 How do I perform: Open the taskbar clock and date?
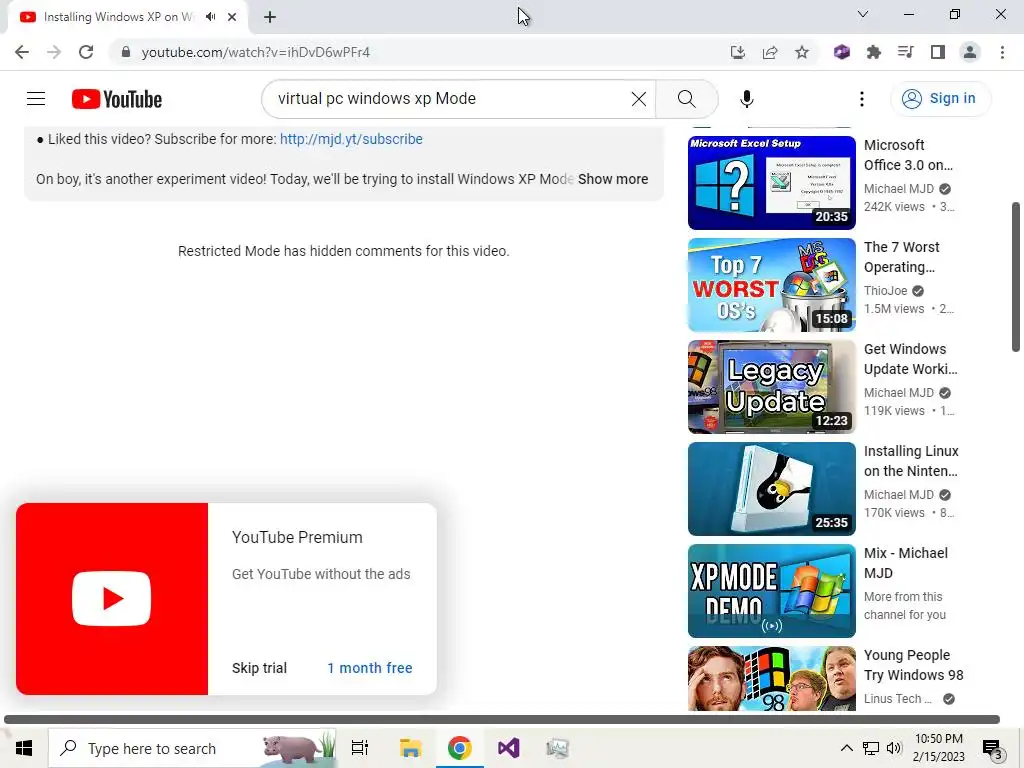[x=938, y=748]
